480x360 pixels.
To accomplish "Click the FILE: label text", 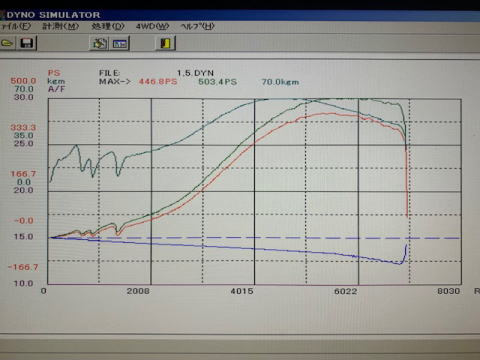I will point(109,73).
